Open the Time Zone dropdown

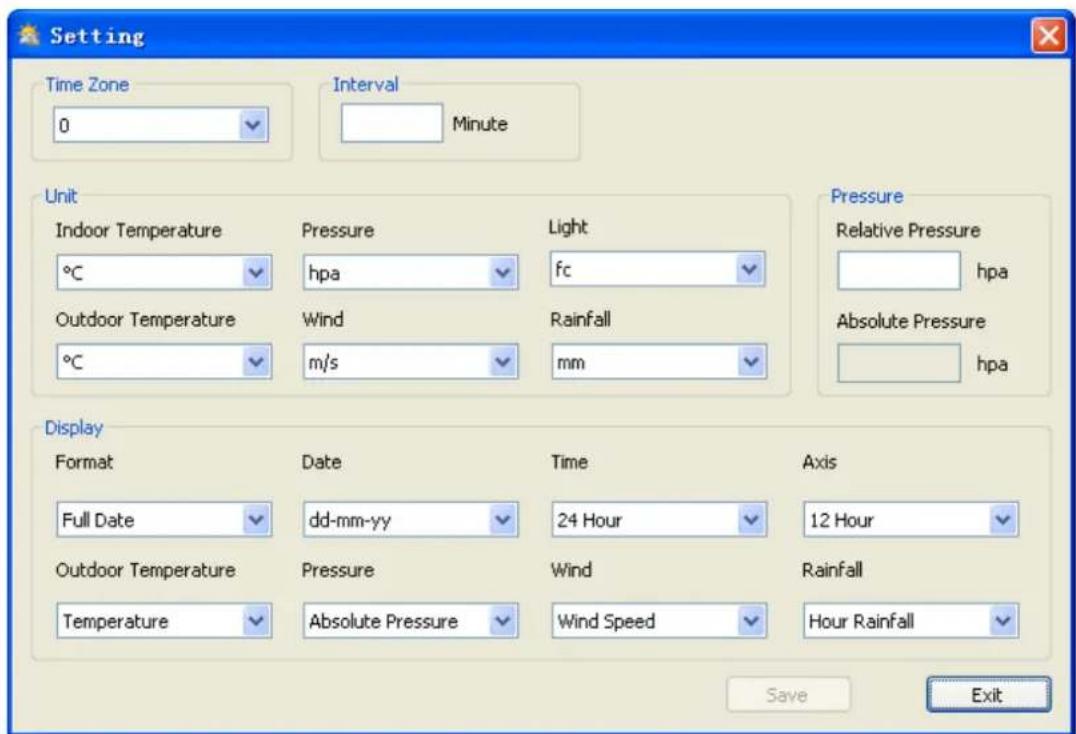253,126
